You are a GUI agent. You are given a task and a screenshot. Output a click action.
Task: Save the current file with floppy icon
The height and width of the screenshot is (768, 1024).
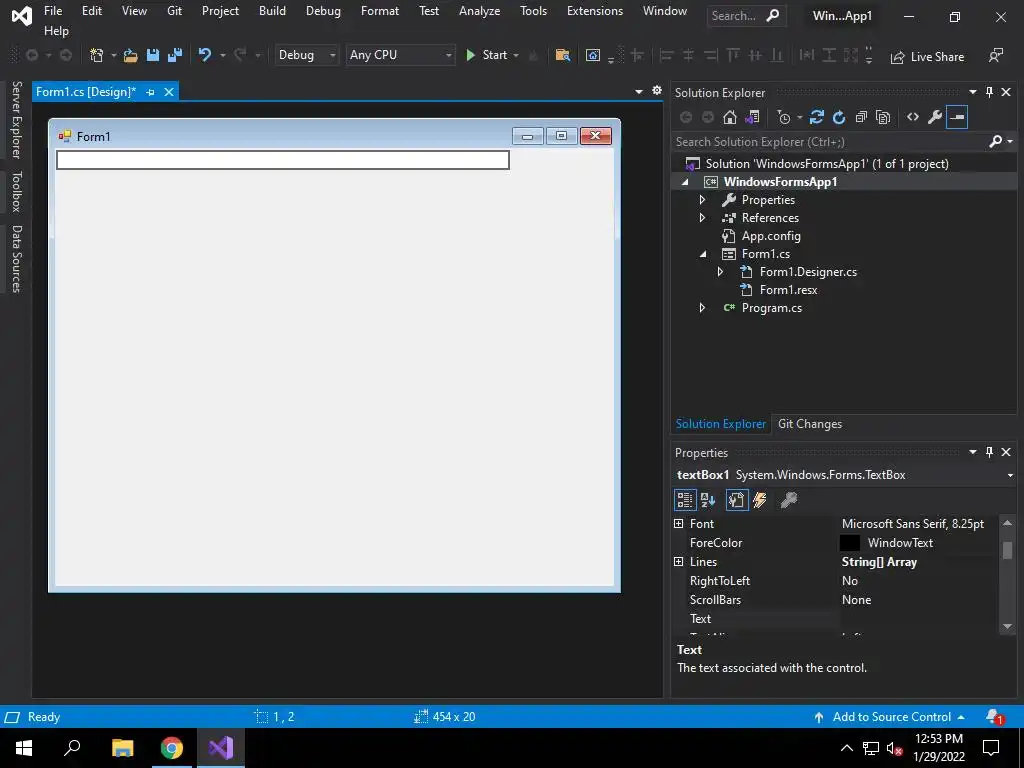tap(152, 56)
